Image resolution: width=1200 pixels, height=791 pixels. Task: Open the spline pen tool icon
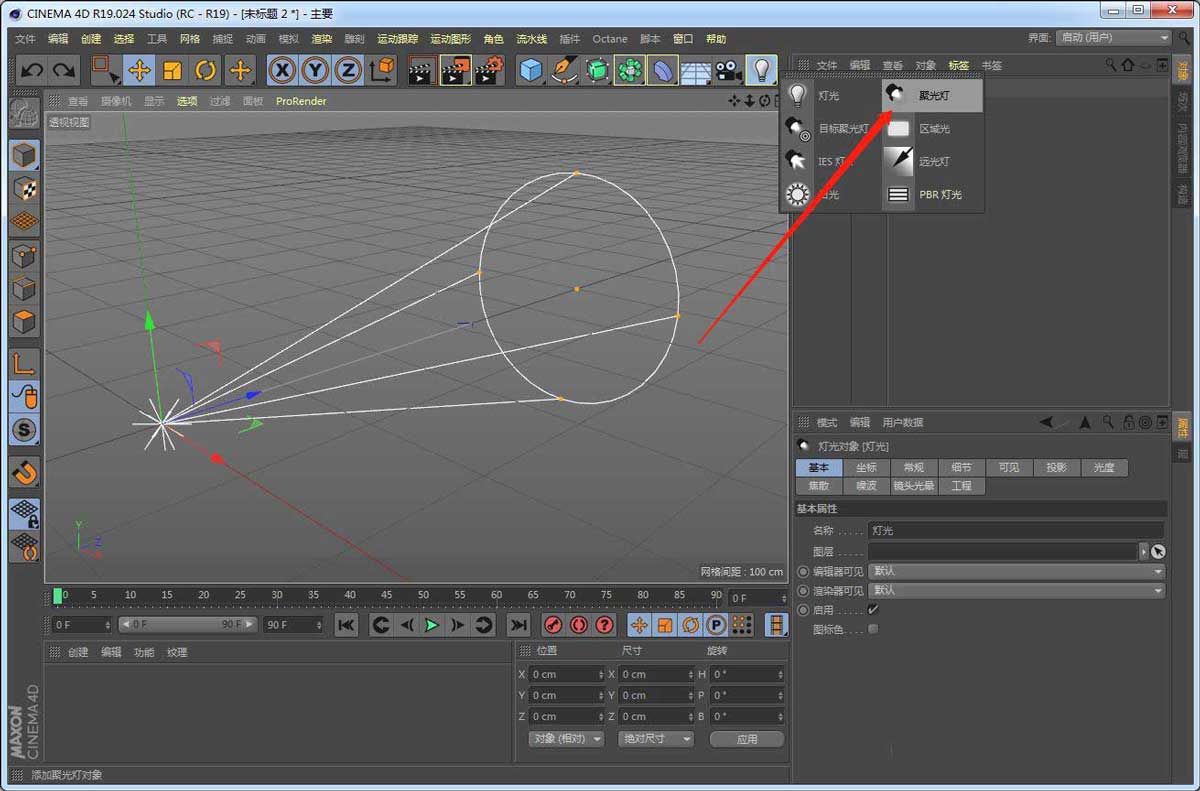click(x=564, y=70)
